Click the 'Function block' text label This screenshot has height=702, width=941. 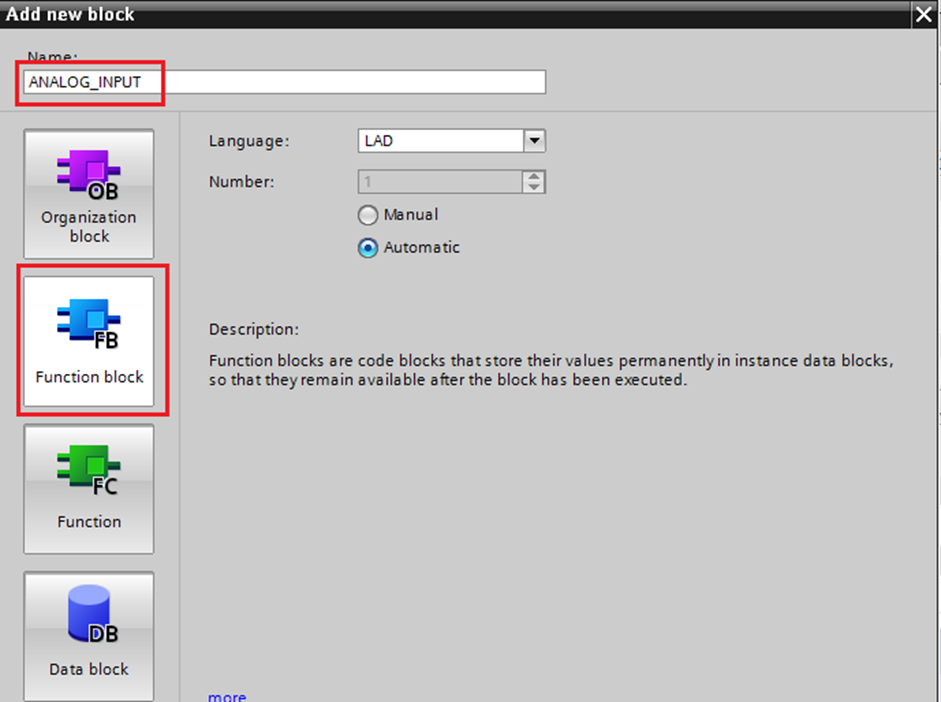tap(89, 377)
